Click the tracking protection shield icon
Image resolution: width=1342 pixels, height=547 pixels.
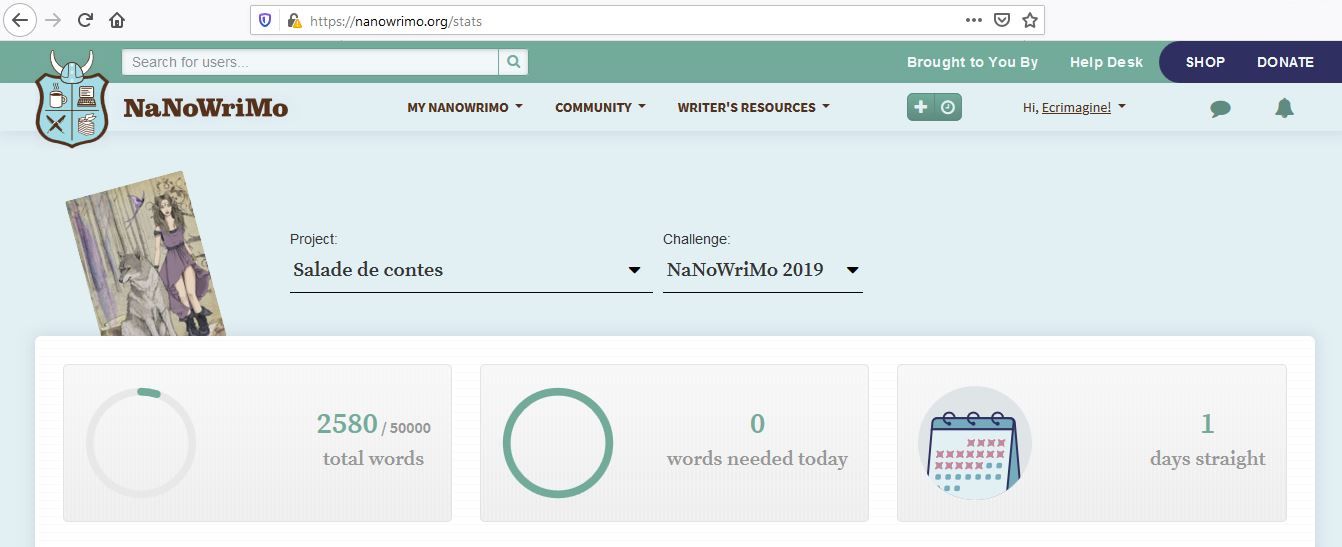265,20
